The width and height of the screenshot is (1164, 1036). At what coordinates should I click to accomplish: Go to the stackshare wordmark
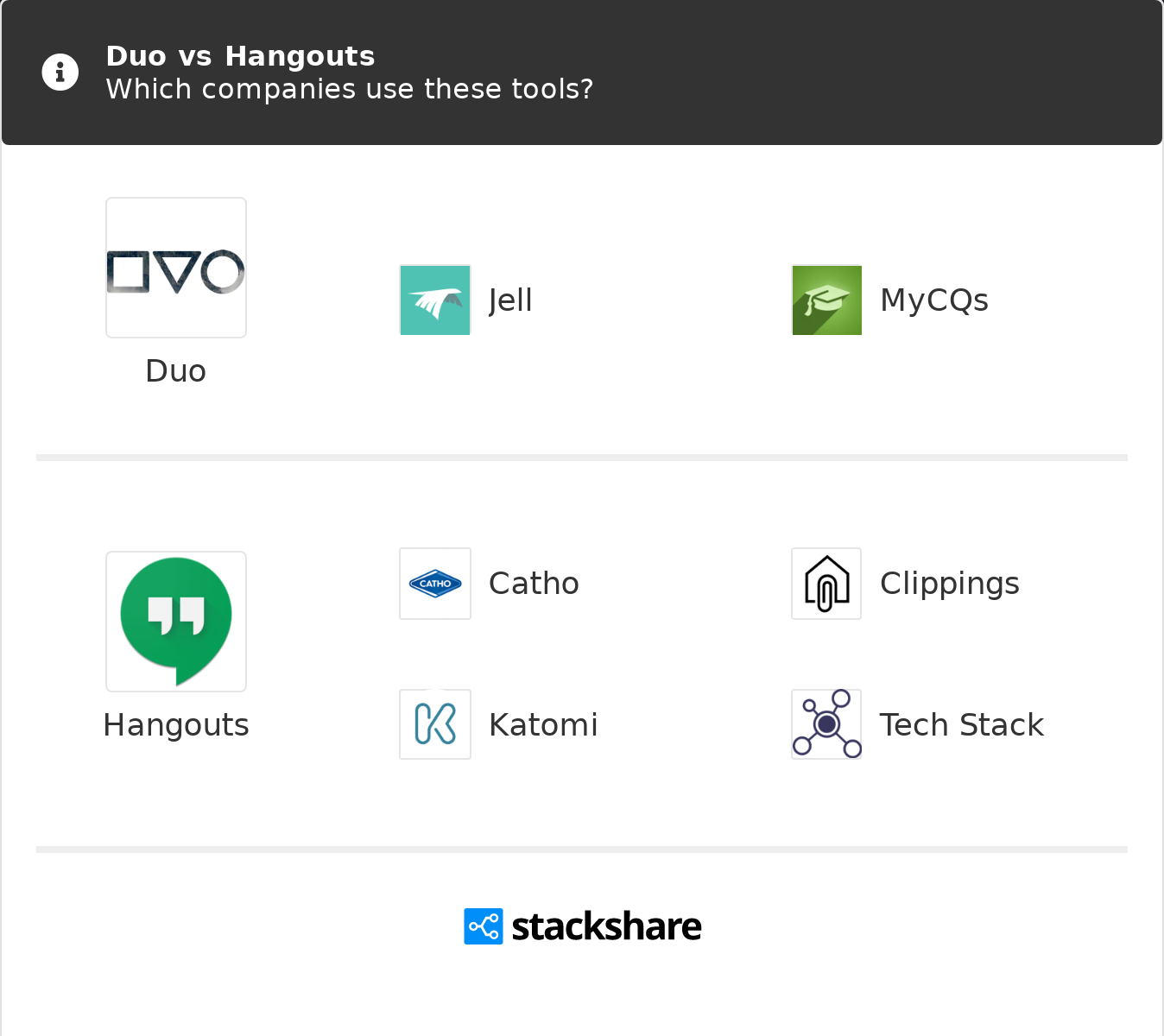point(606,926)
